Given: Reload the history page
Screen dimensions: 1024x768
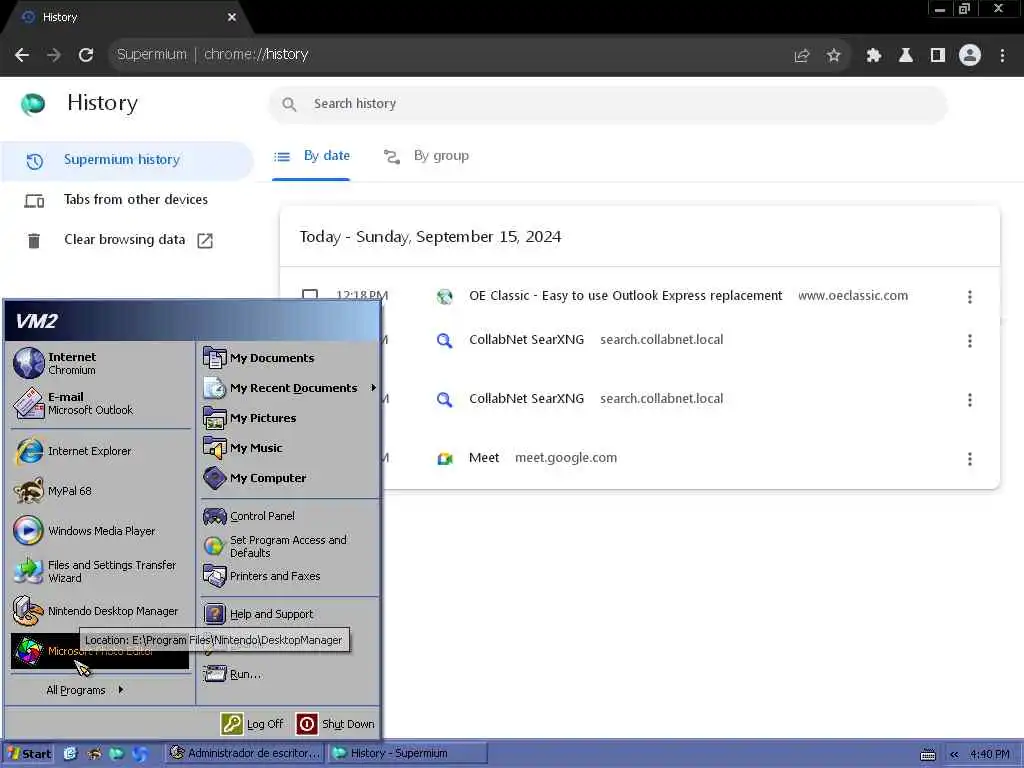Looking at the screenshot, I should click(x=86, y=55).
